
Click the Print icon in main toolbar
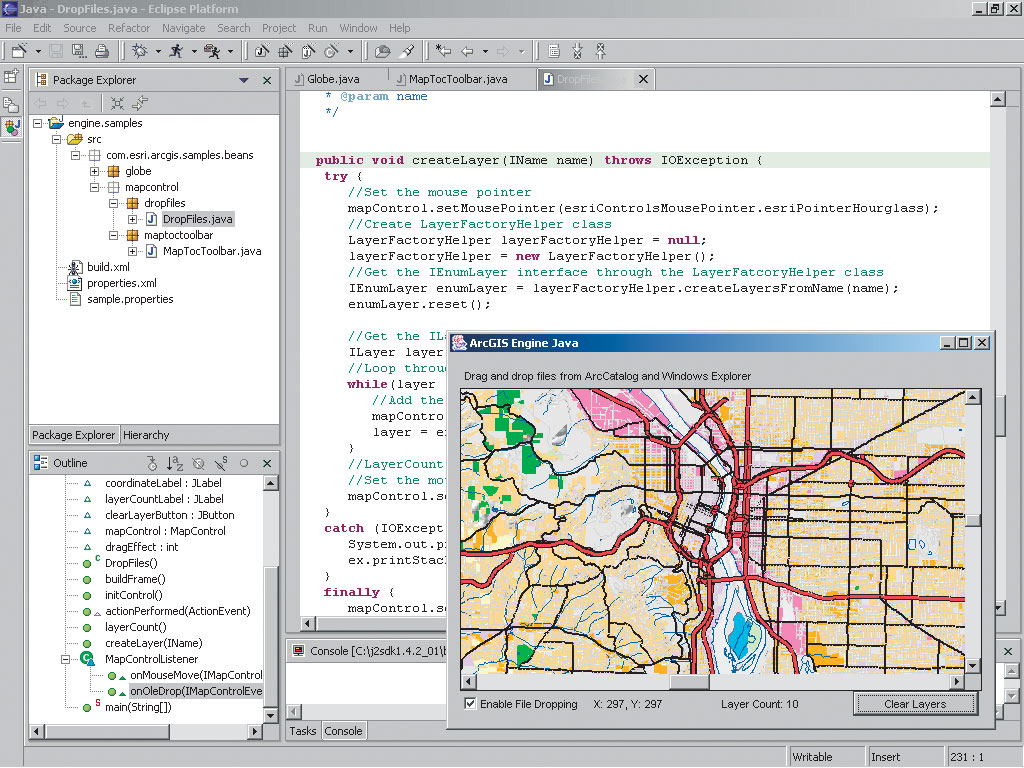click(x=101, y=51)
